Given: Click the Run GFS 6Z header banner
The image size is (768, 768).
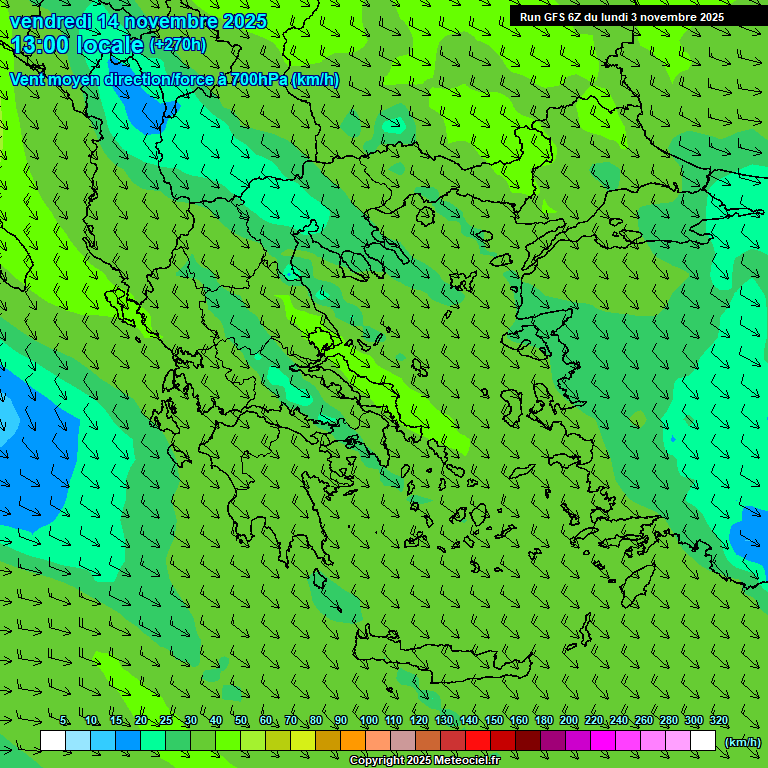Looking at the screenshot, I should tap(621, 17).
